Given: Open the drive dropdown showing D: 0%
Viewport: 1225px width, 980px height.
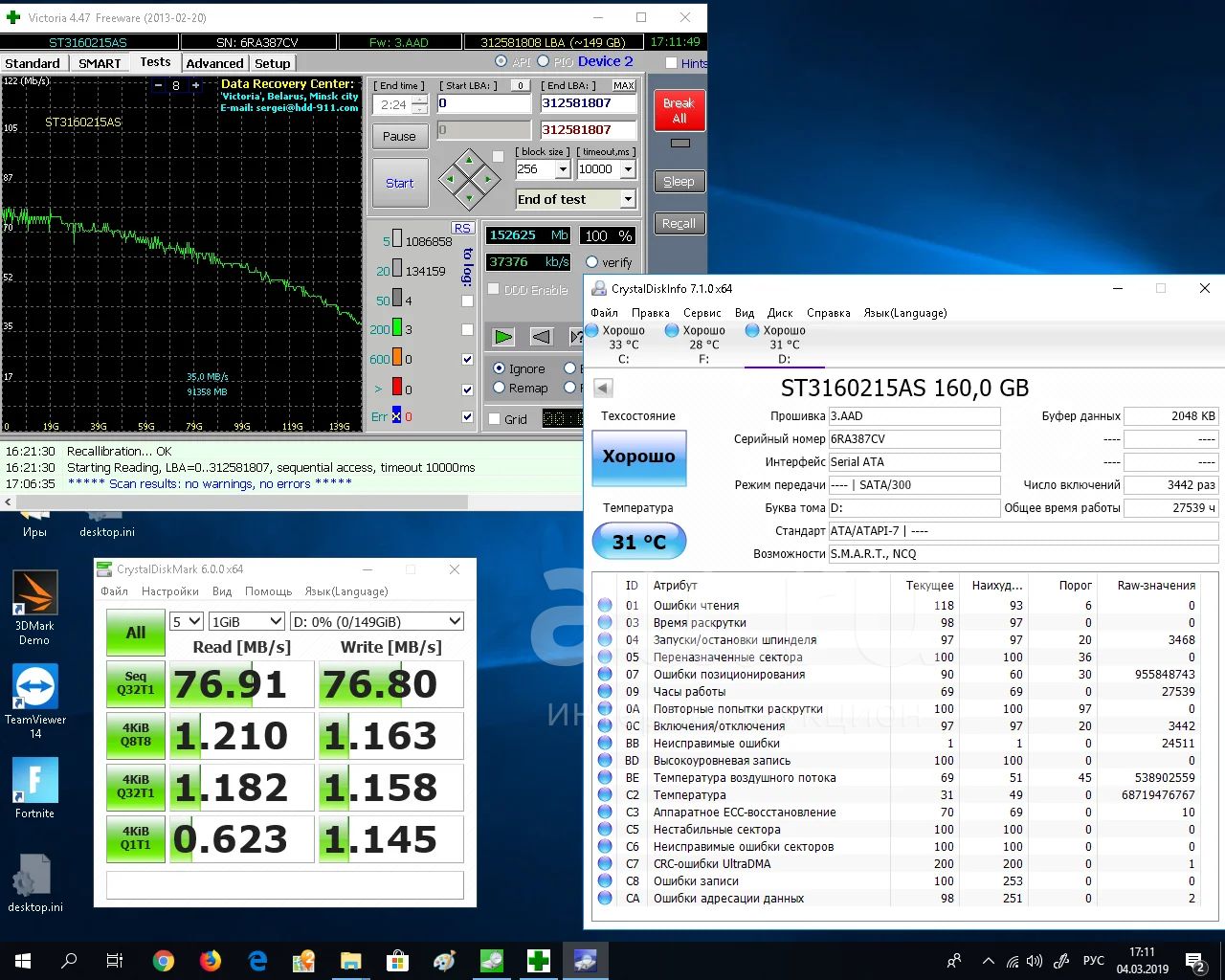Looking at the screenshot, I should click(376, 621).
